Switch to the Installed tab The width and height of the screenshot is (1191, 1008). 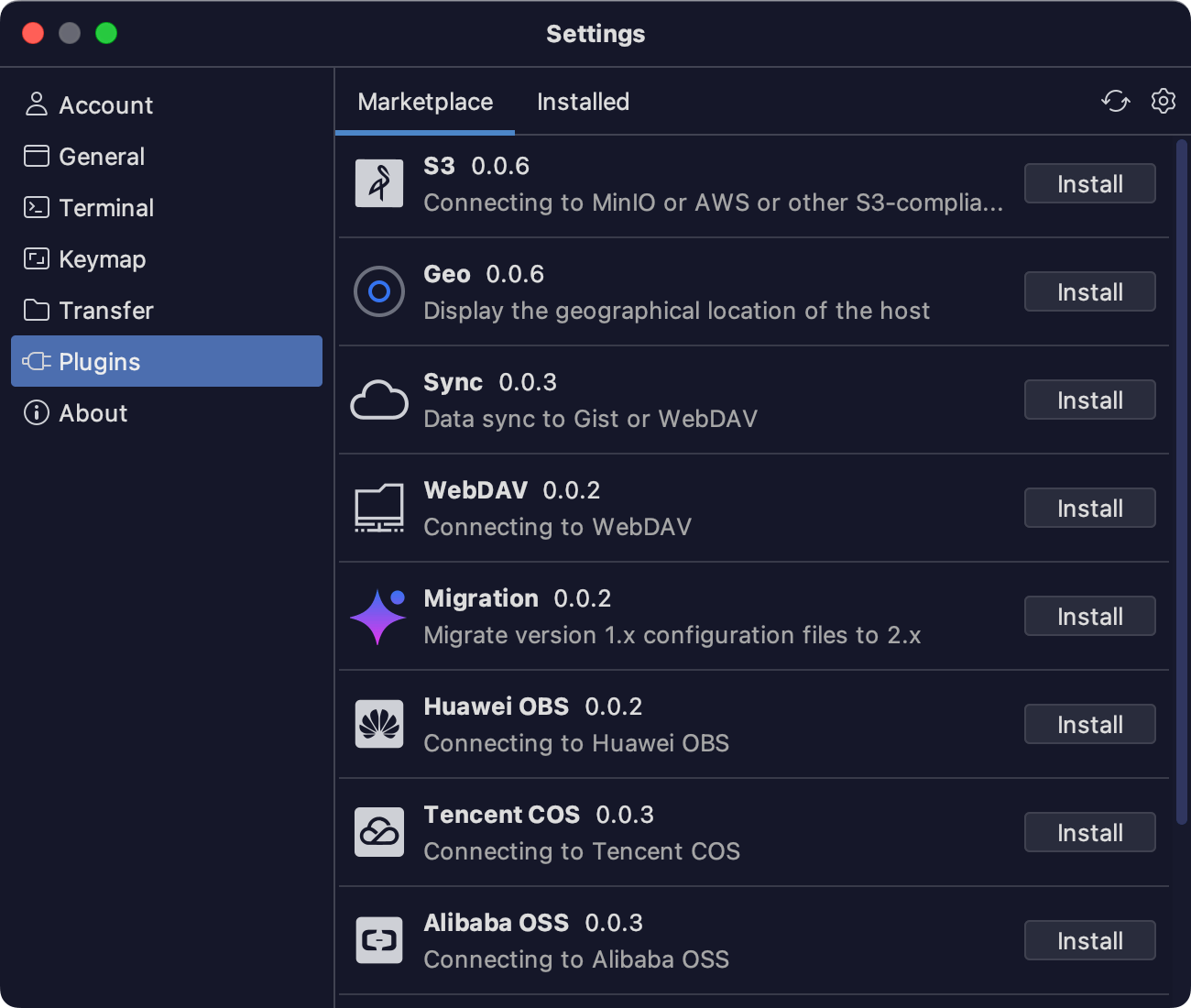click(x=583, y=102)
